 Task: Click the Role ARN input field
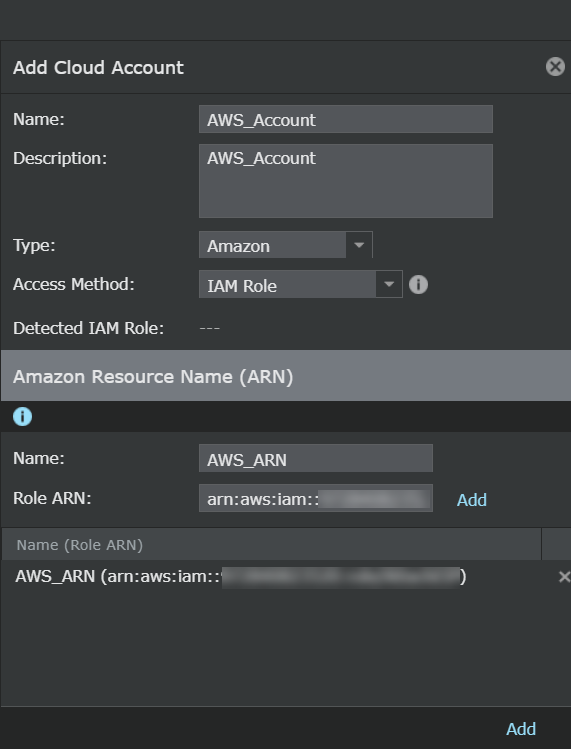[316, 499]
